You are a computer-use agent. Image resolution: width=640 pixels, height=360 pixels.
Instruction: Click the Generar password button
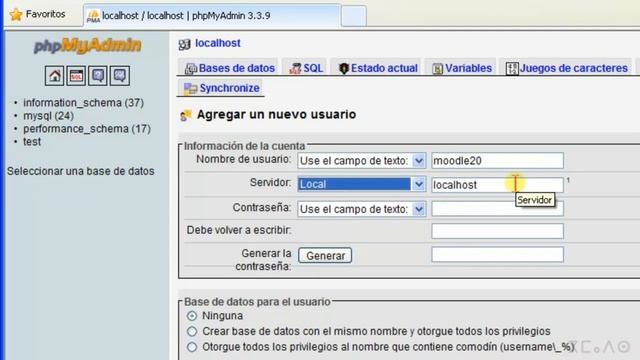(325, 256)
